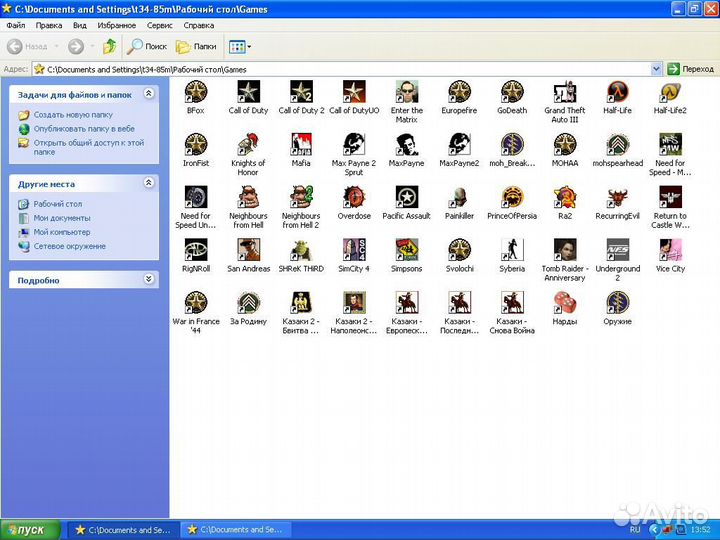Image resolution: width=720 pixels, height=540 pixels.
Task: Open the Избранное menu
Action: [x=117, y=25]
